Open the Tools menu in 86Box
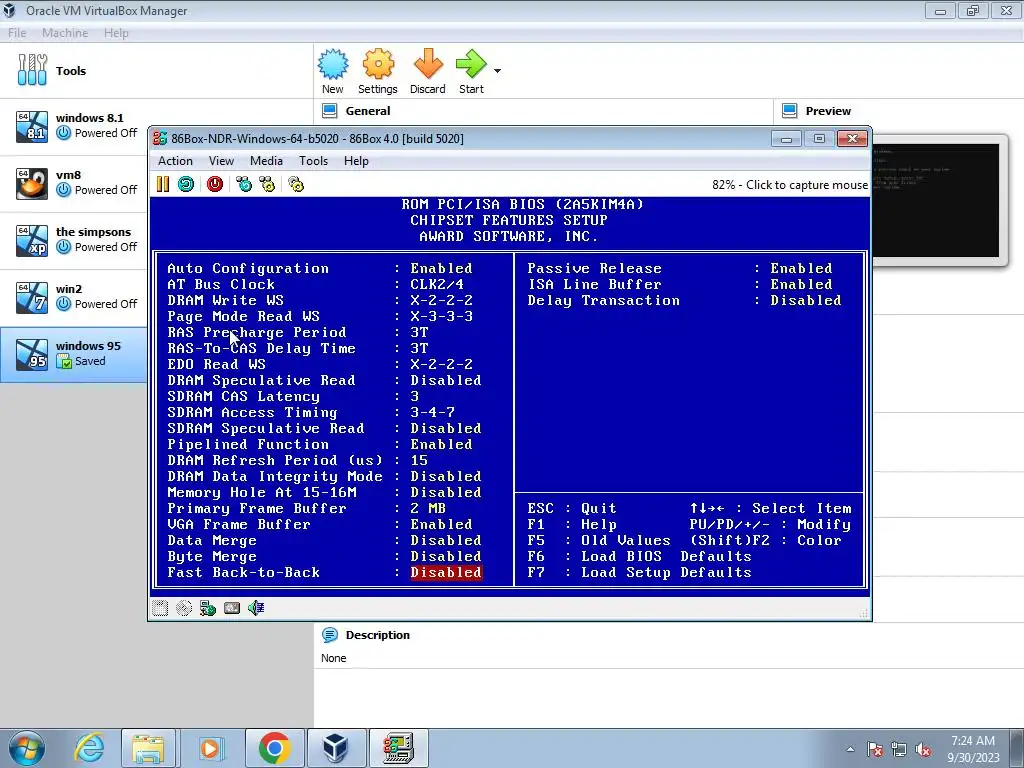This screenshot has height=768, width=1024. [313, 161]
